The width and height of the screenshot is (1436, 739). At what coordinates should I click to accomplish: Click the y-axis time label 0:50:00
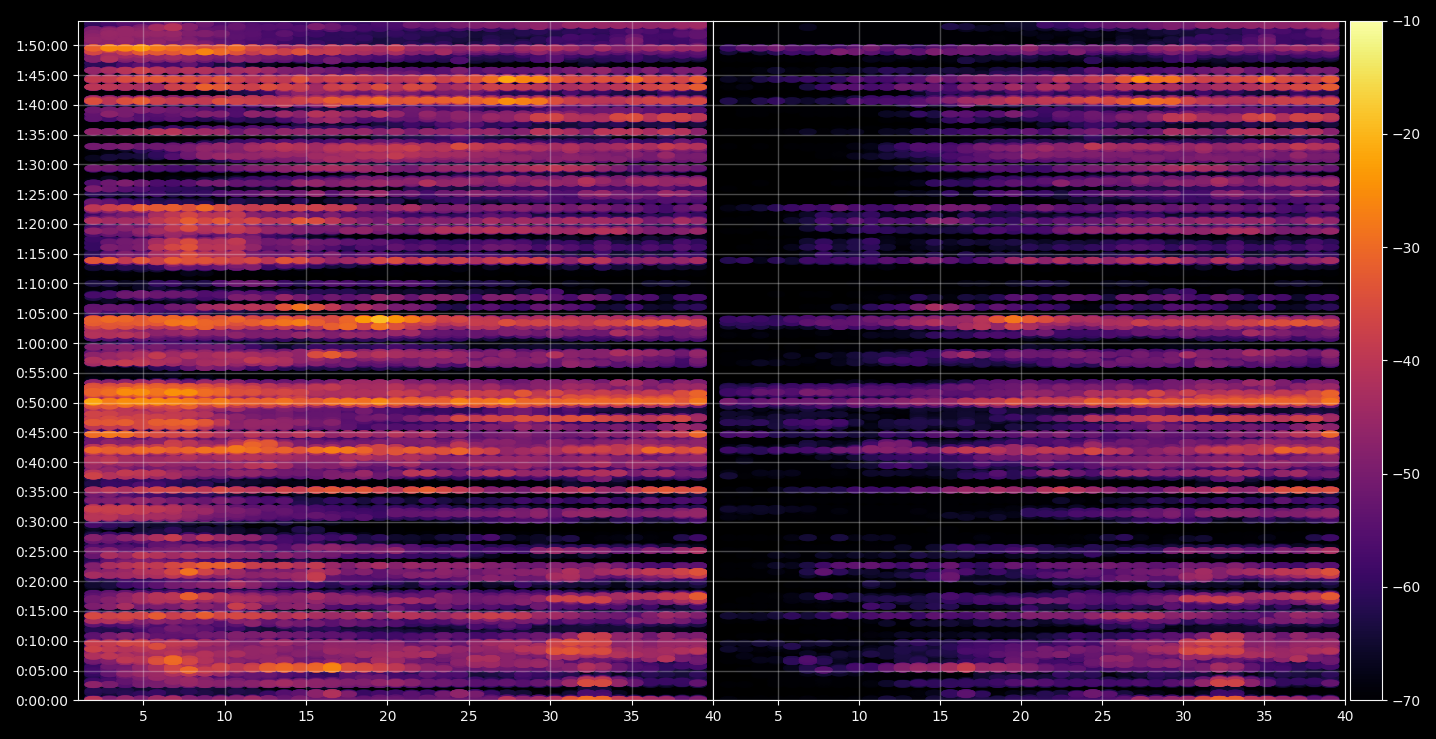tap(42, 403)
